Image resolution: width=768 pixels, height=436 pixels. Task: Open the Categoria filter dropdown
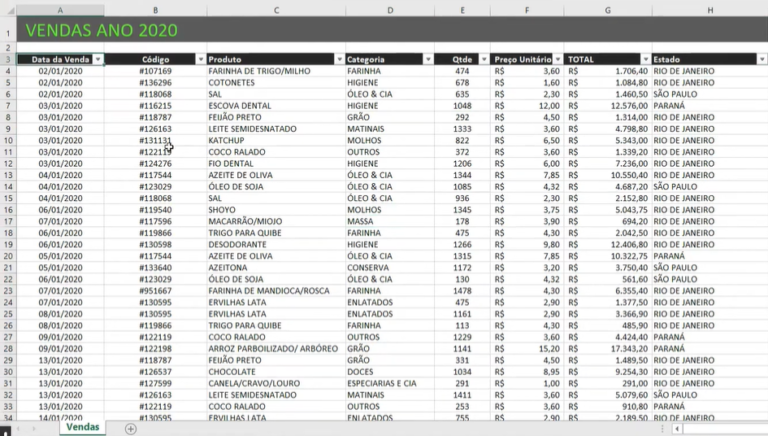point(428,60)
